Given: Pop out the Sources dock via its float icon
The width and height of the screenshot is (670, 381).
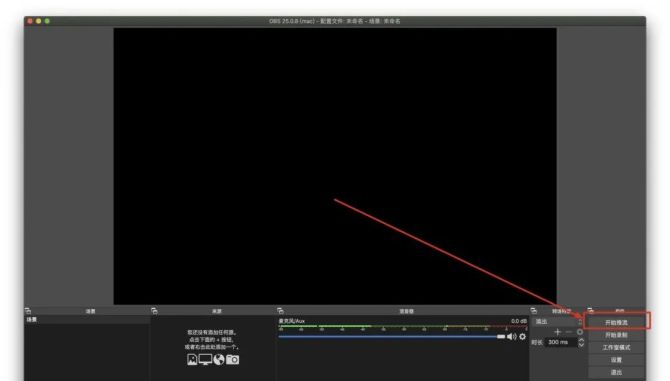Looking at the screenshot, I should [154, 311].
